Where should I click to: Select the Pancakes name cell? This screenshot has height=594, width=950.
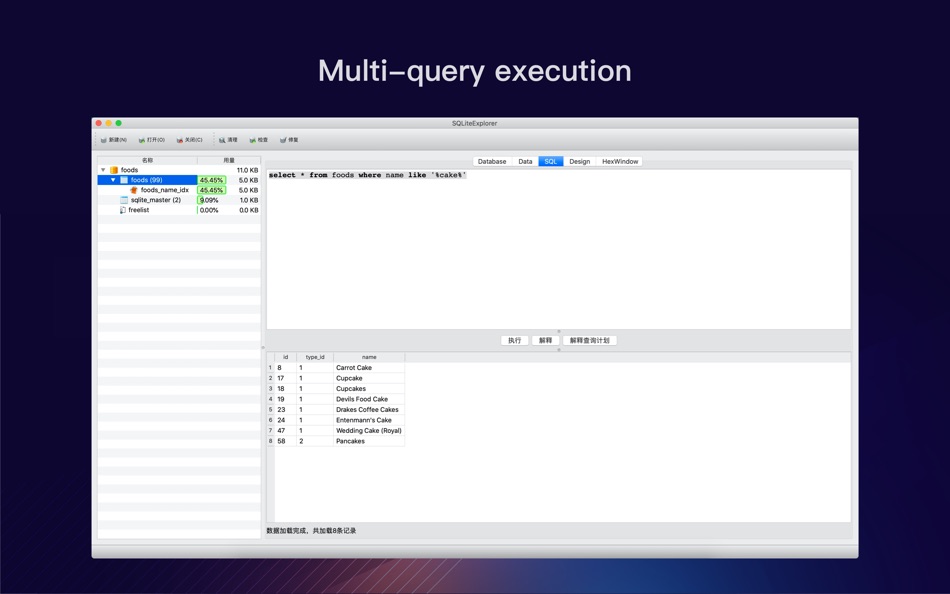(x=369, y=441)
